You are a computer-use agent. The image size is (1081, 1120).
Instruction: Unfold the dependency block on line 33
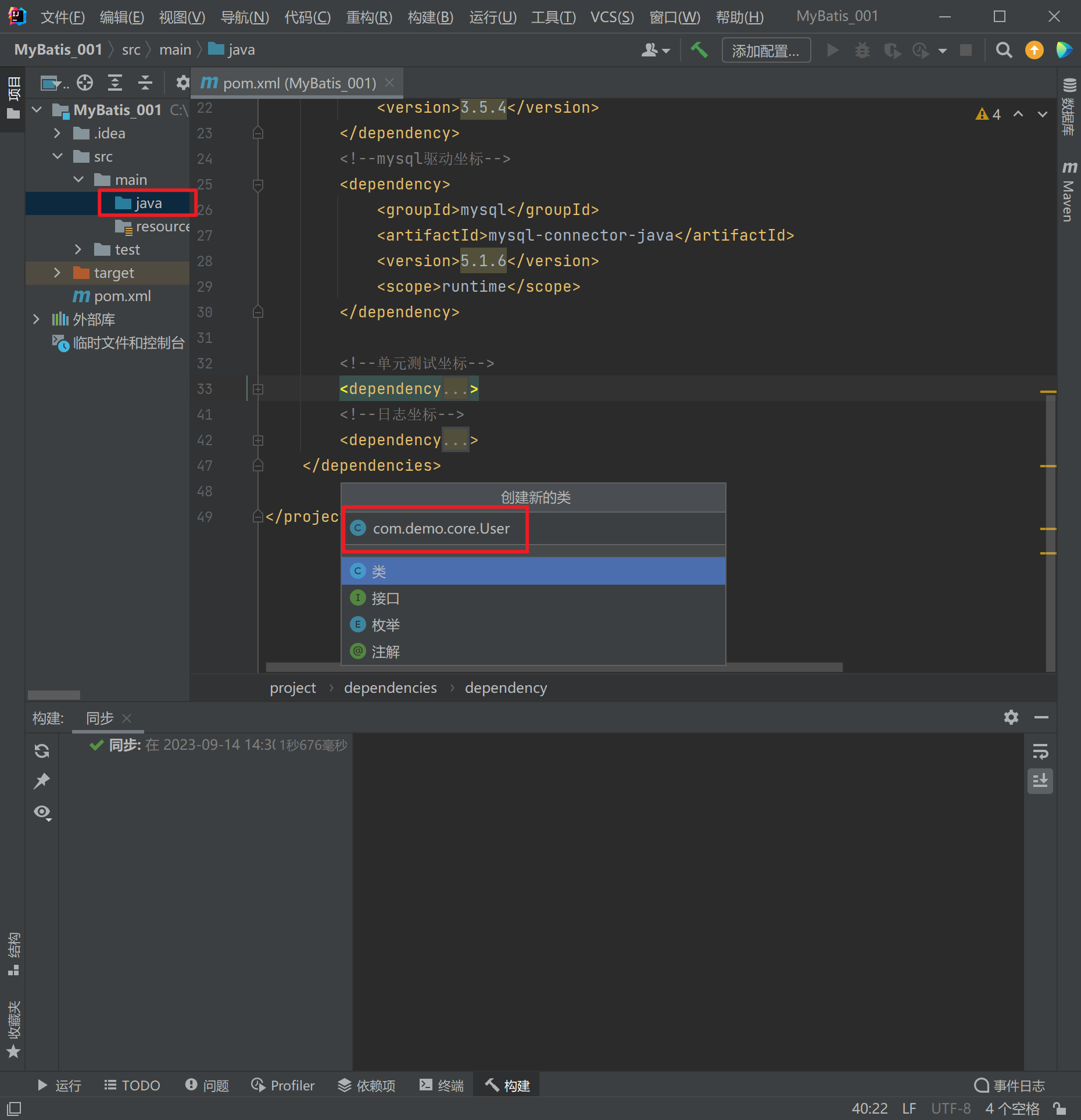[x=258, y=389]
